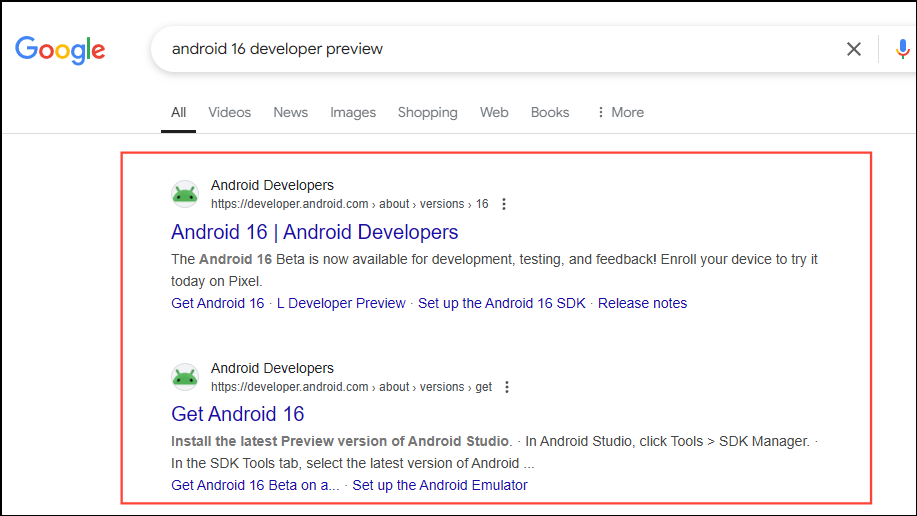Click the second result's URL breadcrumb ending in get
The image size is (917, 516).
351,387
